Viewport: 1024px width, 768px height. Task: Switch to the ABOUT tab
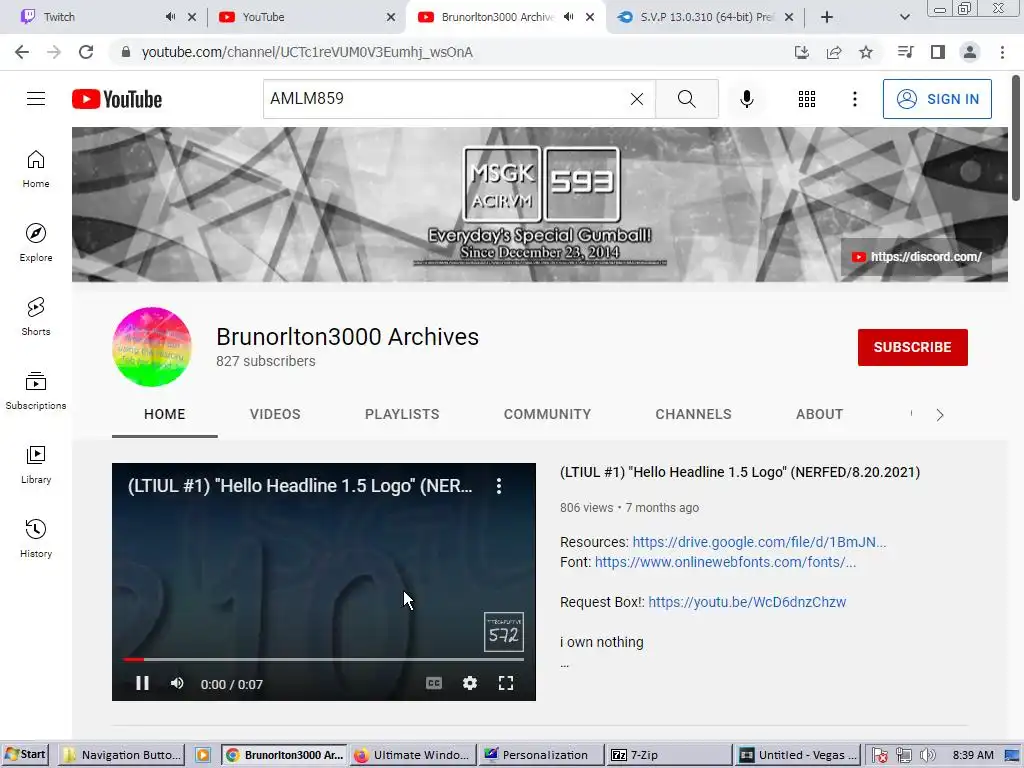coord(820,414)
